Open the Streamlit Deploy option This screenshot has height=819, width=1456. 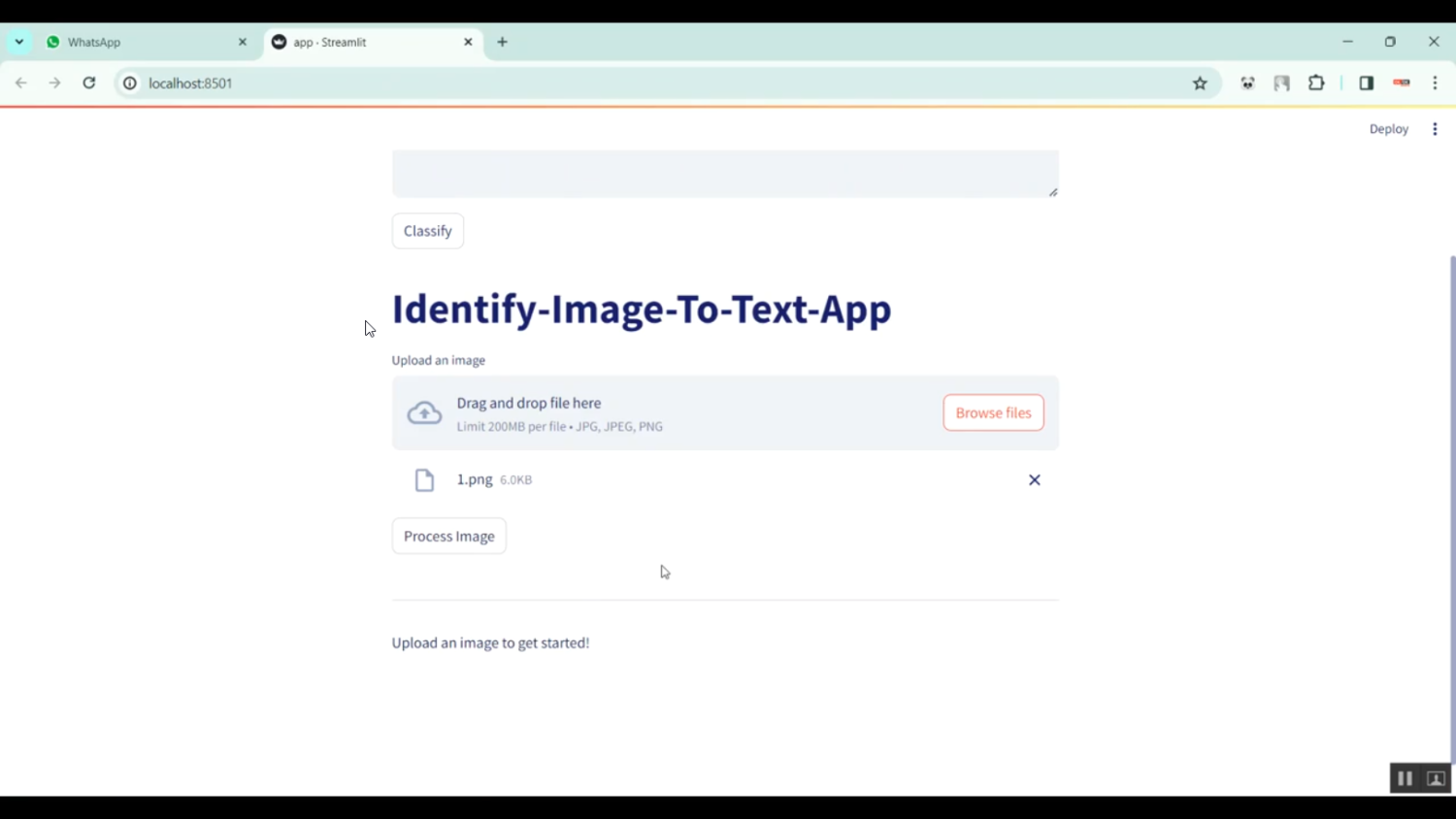pos(1388,129)
